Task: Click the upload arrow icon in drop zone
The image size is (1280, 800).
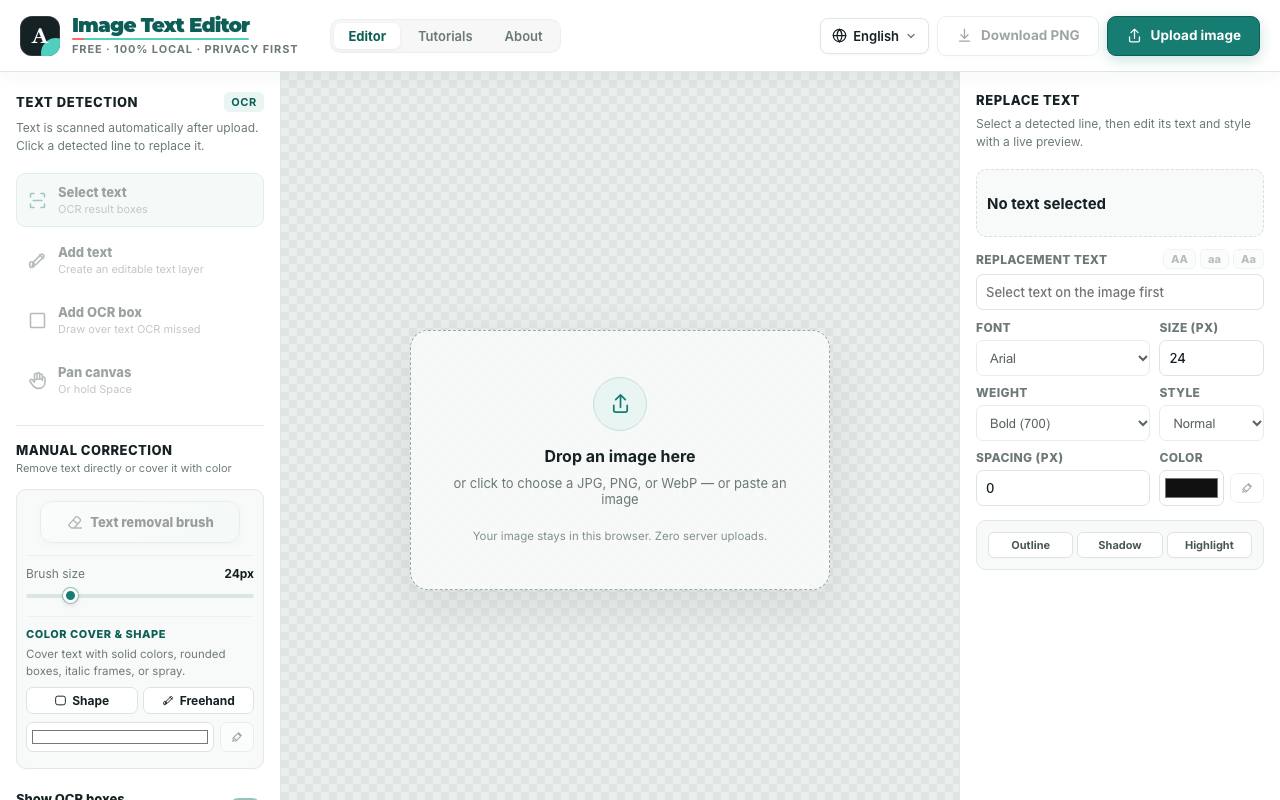Action: (620, 404)
